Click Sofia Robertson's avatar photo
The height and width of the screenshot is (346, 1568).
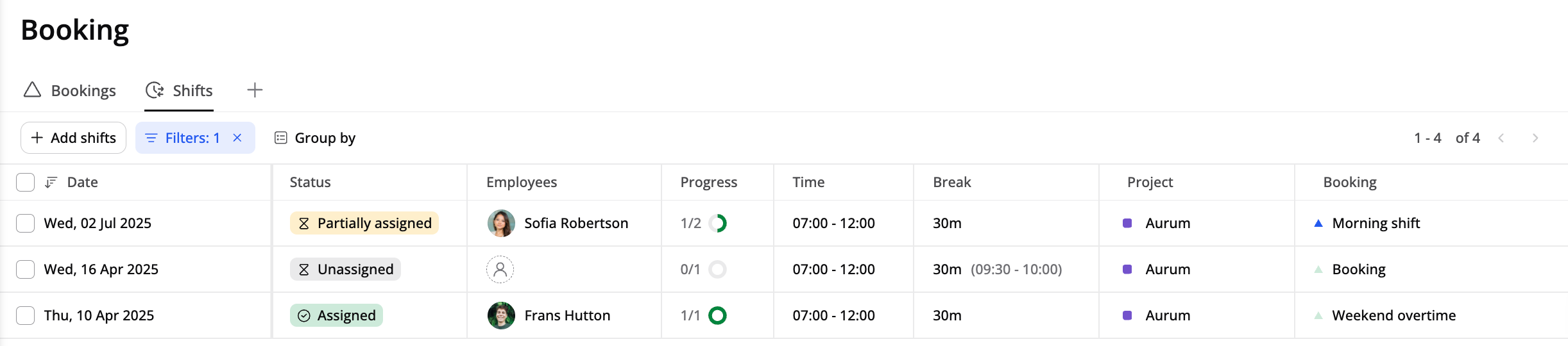[x=501, y=224]
